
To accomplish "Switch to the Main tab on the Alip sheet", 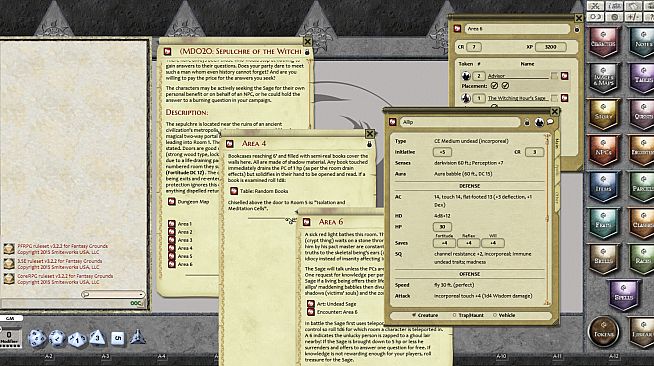I will tap(557, 143).
